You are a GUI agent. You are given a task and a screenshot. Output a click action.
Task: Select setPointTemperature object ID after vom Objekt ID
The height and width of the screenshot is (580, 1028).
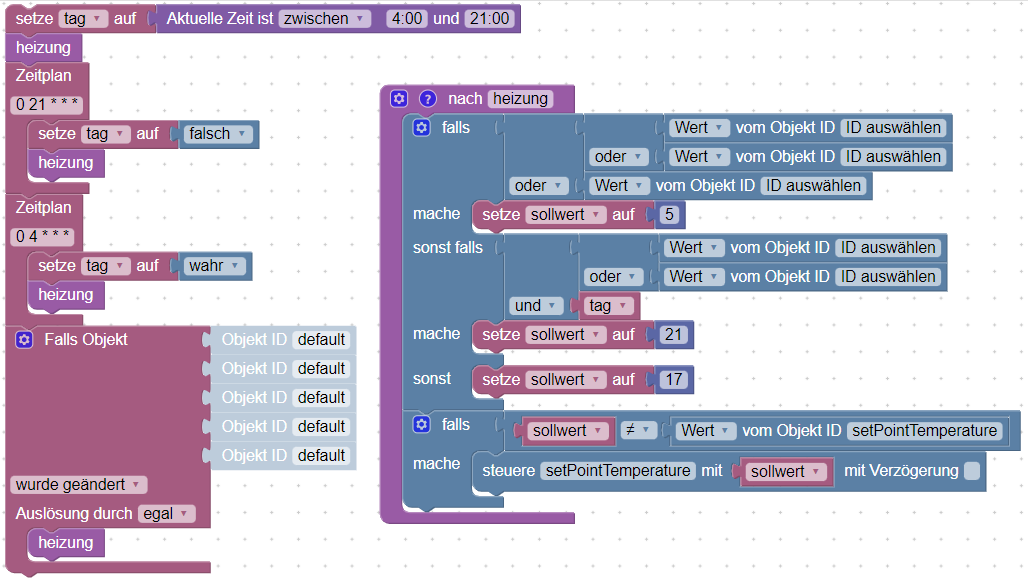[924, 431]
